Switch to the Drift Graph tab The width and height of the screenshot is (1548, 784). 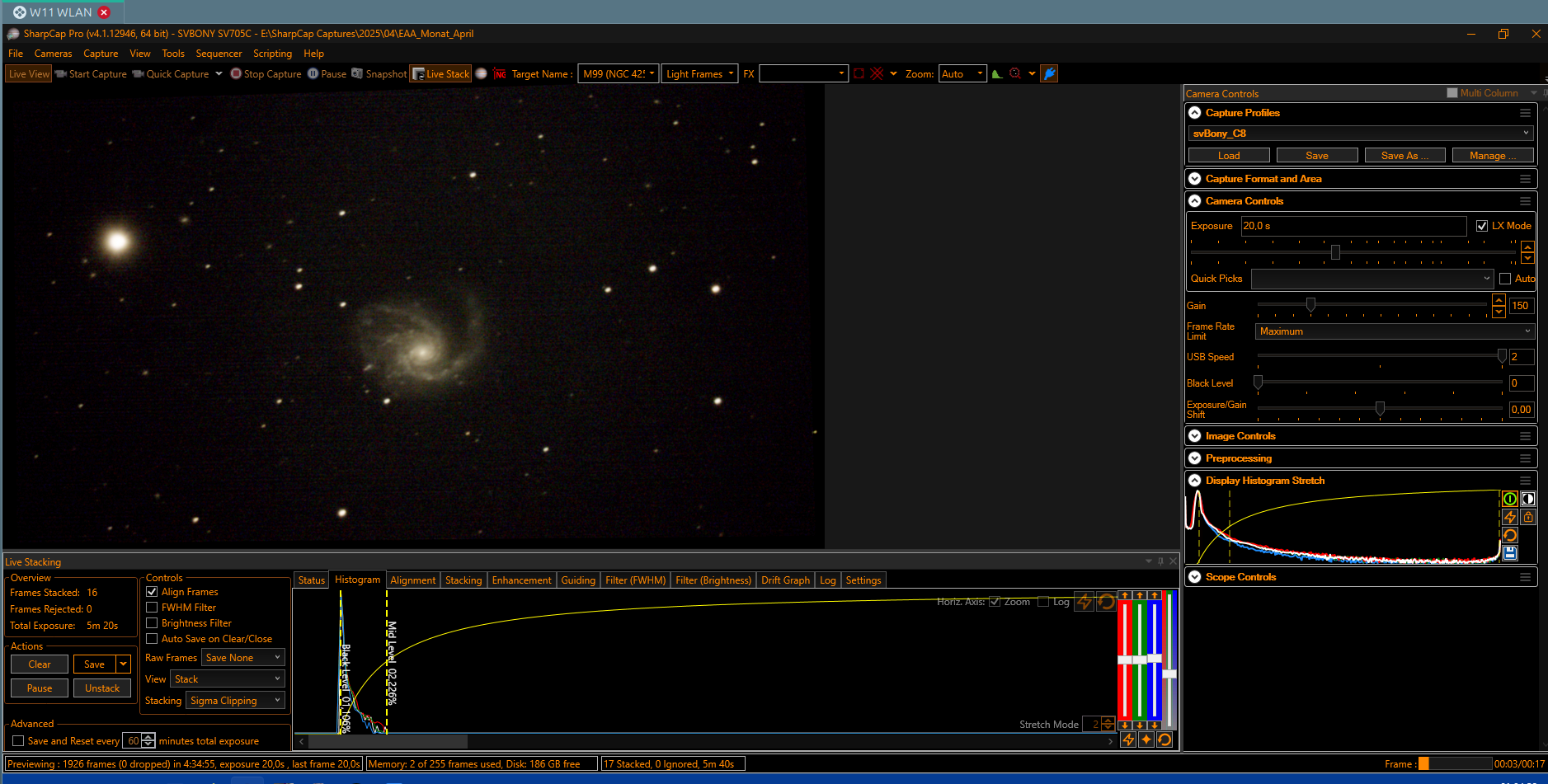click(x=785, y=580)
